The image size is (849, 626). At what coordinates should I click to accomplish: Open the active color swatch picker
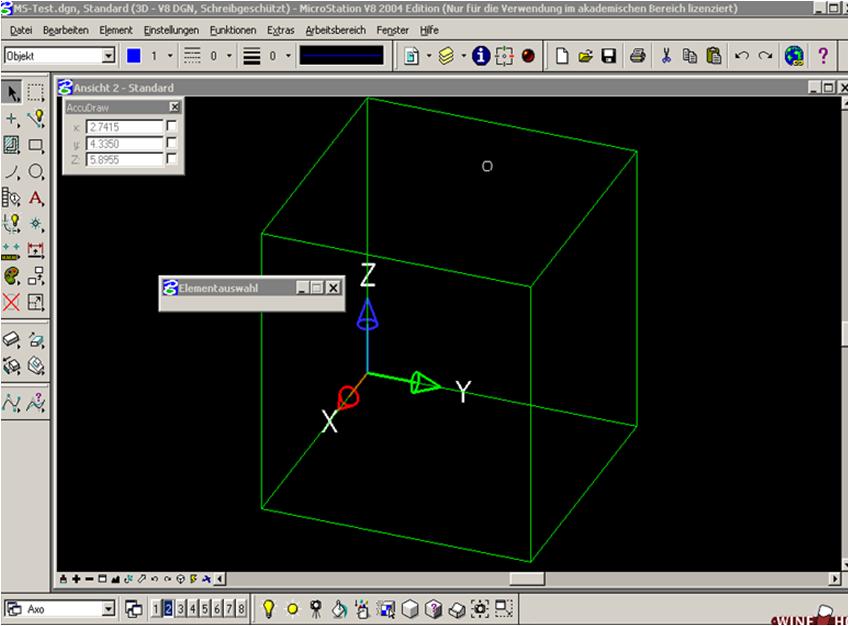[131, 57]
